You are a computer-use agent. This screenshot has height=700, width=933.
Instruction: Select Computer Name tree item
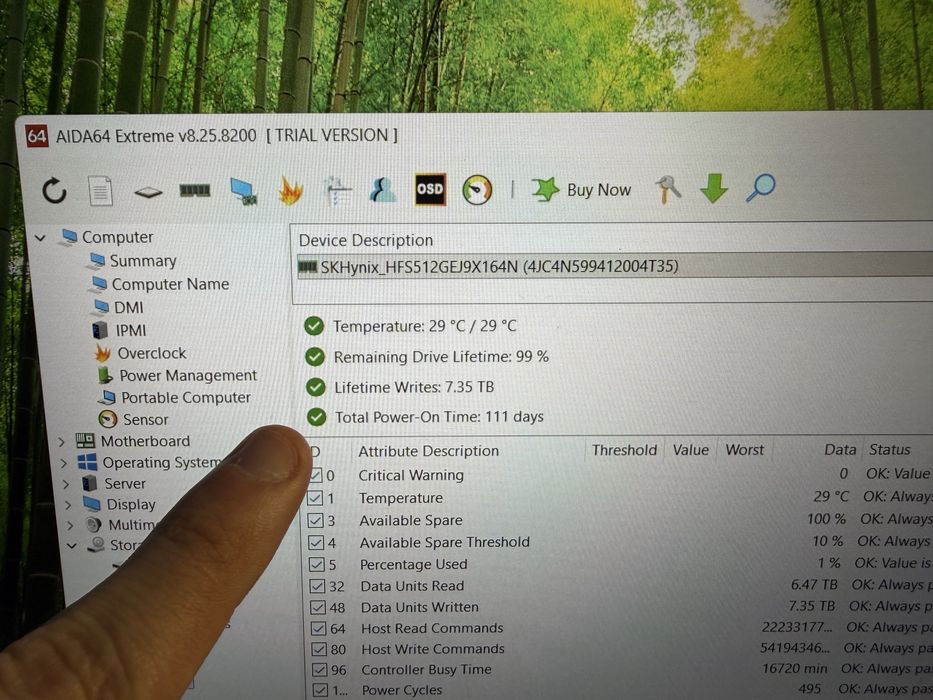pyautogui.click(x=170, y=284)
